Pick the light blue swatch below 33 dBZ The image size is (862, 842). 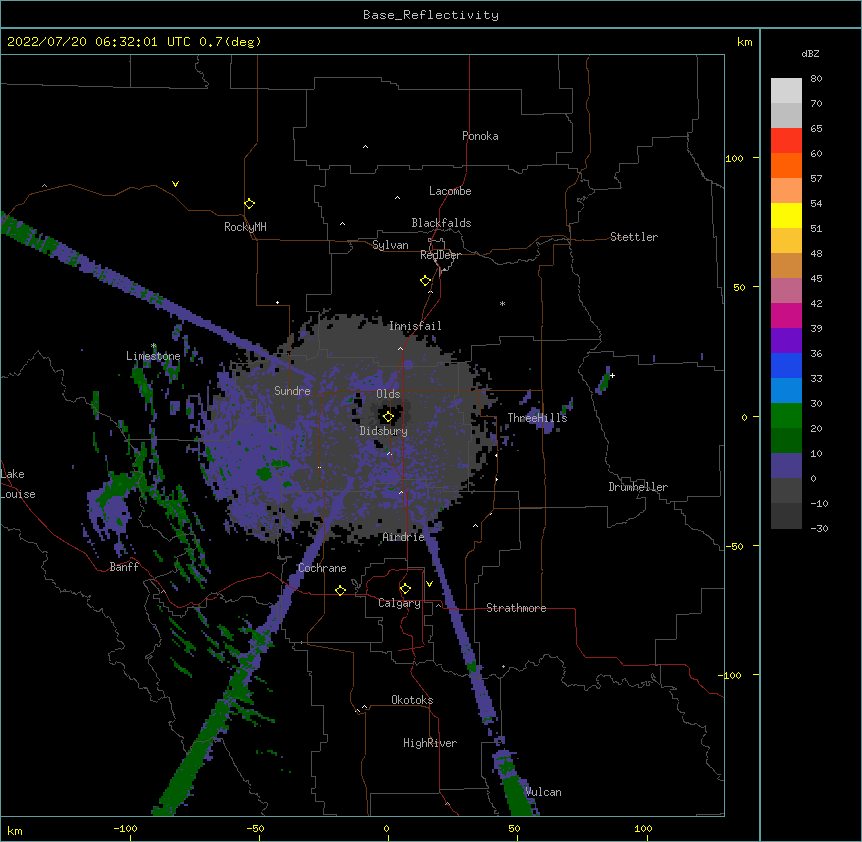(x=786, y=391)
